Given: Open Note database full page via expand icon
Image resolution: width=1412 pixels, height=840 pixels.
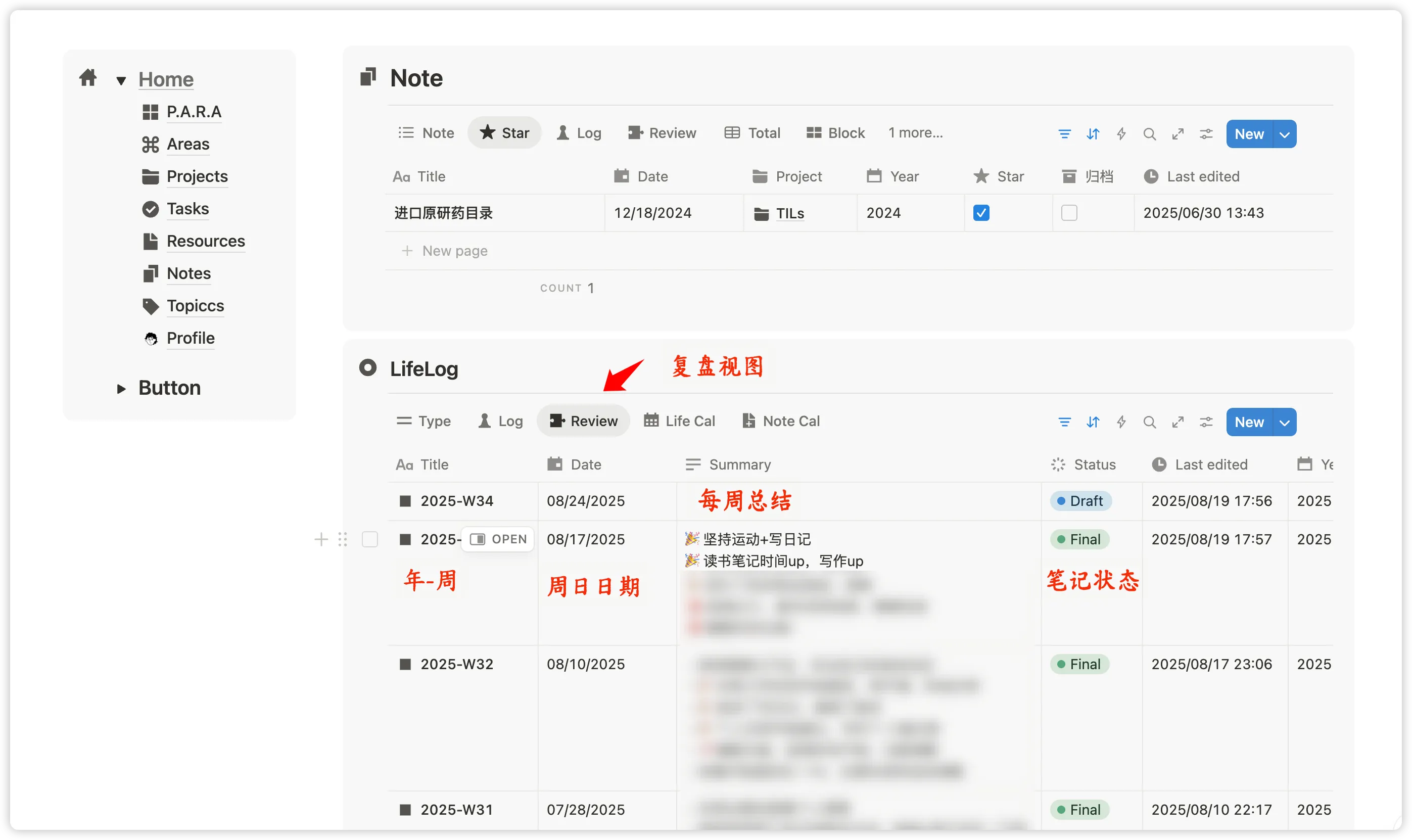Looking at the screenshot, I should [1178, 134].
